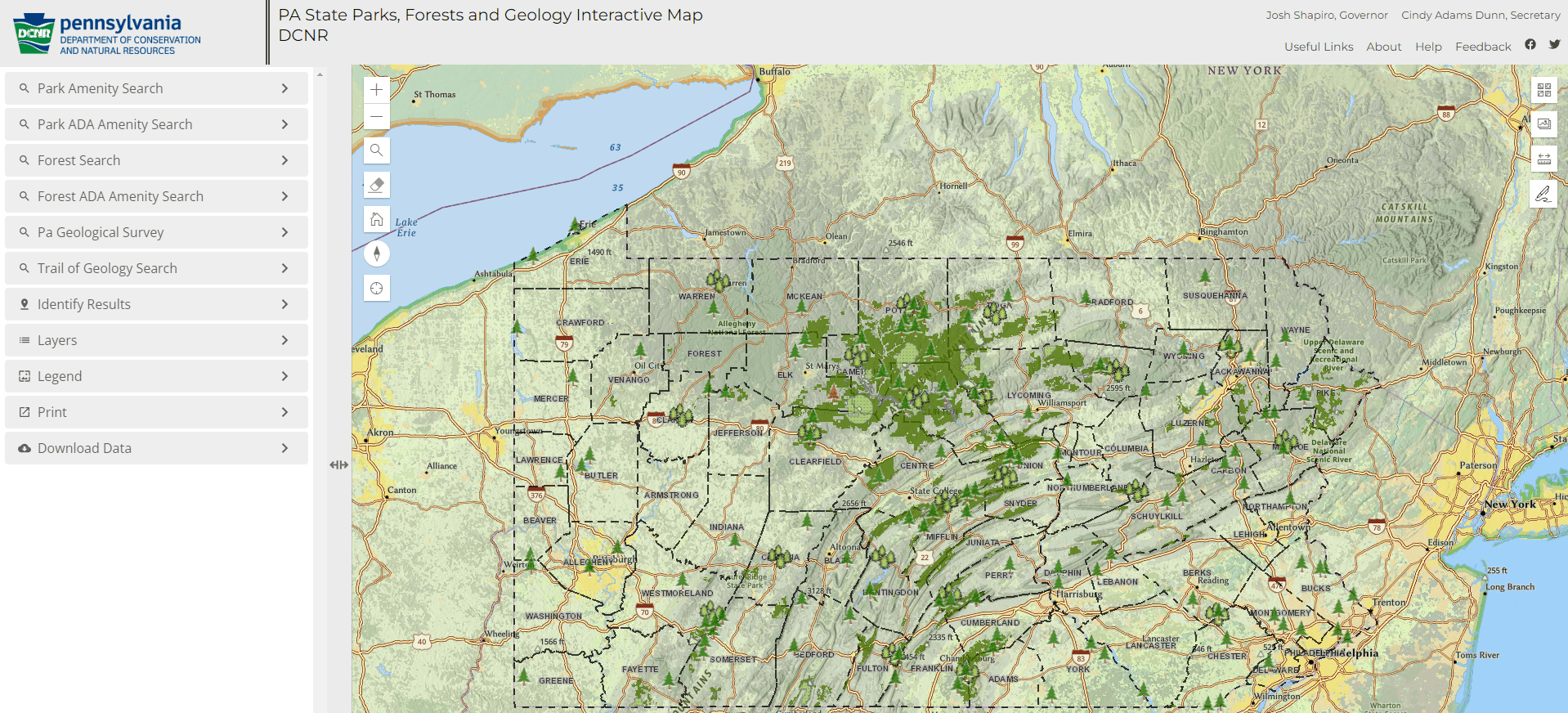Click cloud icon beside Download Data
The image size is (1568, 713).
point(25,448)
